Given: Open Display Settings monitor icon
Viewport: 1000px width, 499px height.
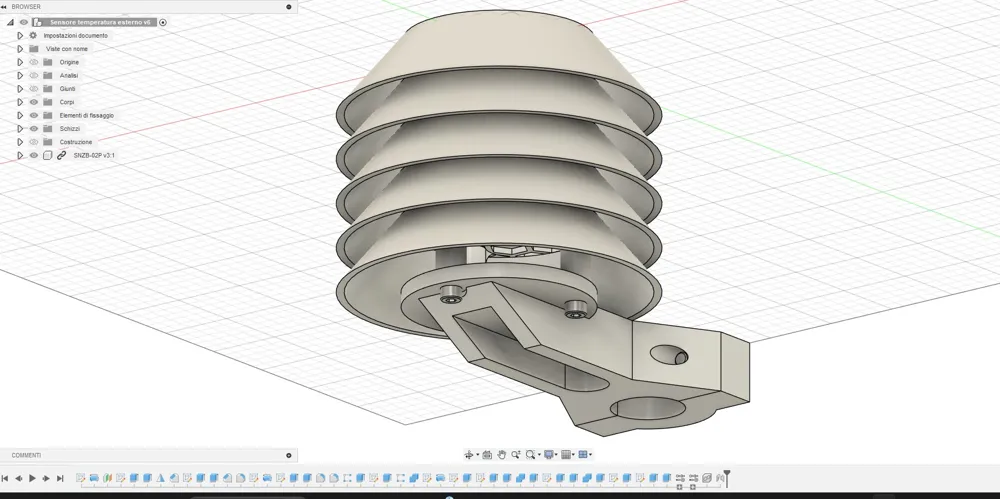Looking at the screenshot, I should pyautogui.click(x=548, y=455).
